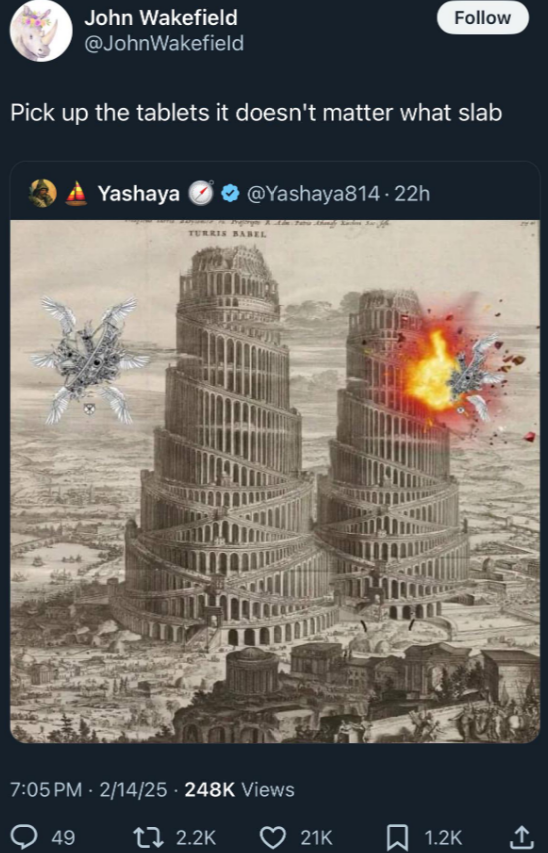Open the @JohnWakefield handle link

pyautogui.click(x=164, y=44)
